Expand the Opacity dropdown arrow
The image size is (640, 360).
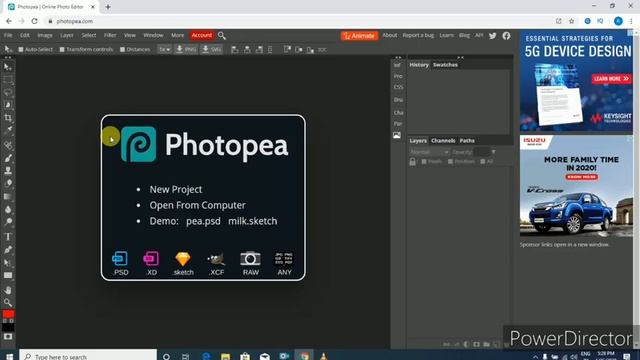[x=493, y=152]
